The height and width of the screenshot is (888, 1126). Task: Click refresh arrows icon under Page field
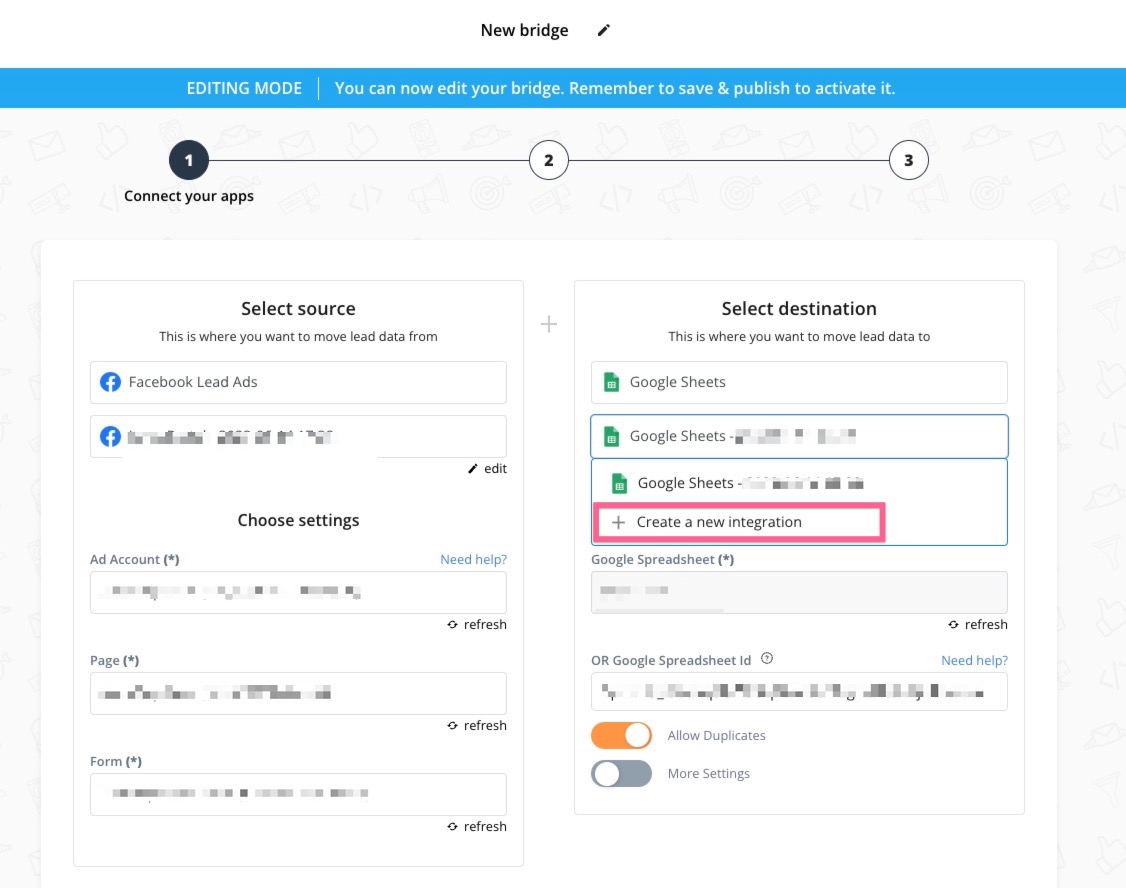click(x=452, y=726)
